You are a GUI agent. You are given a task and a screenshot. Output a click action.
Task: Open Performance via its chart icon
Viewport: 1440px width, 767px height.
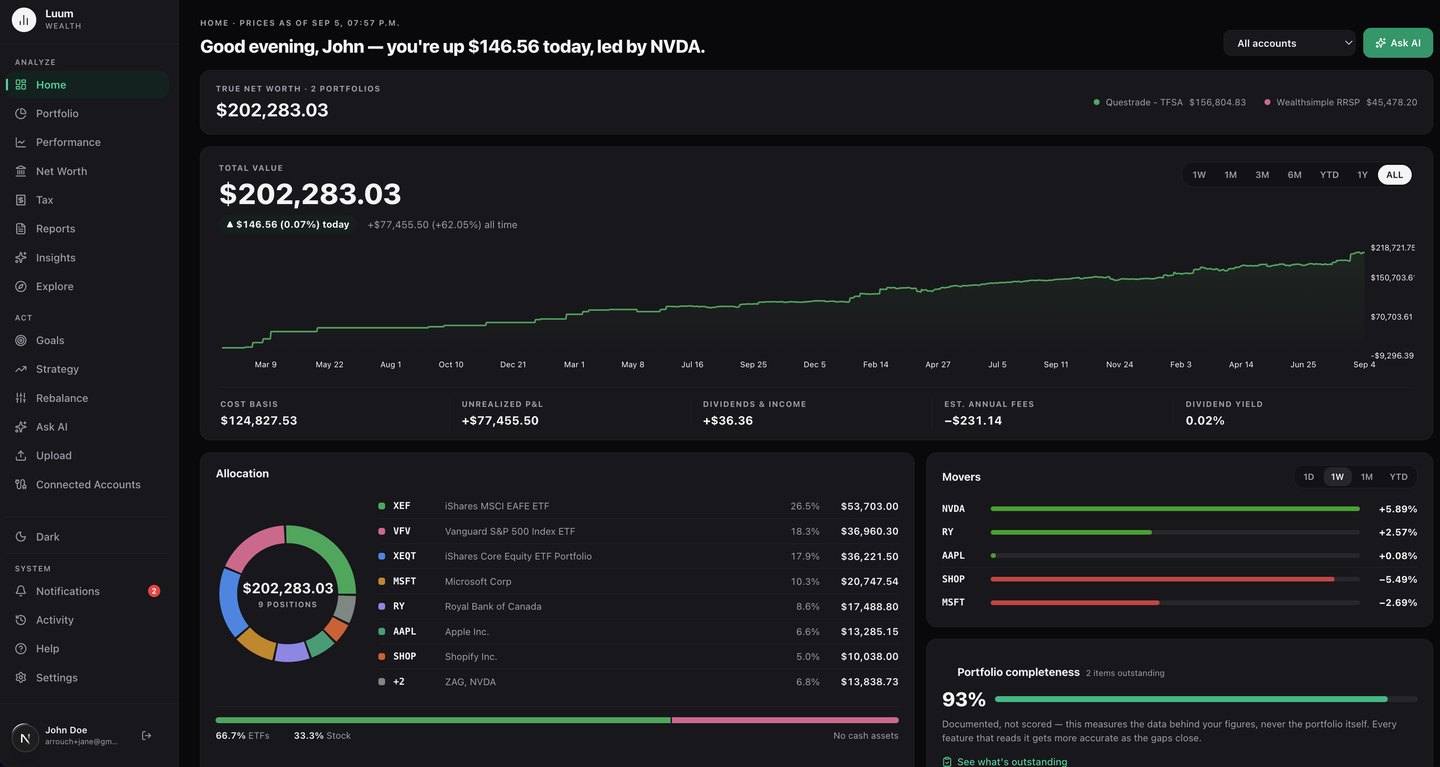click(x=21, y=142)
